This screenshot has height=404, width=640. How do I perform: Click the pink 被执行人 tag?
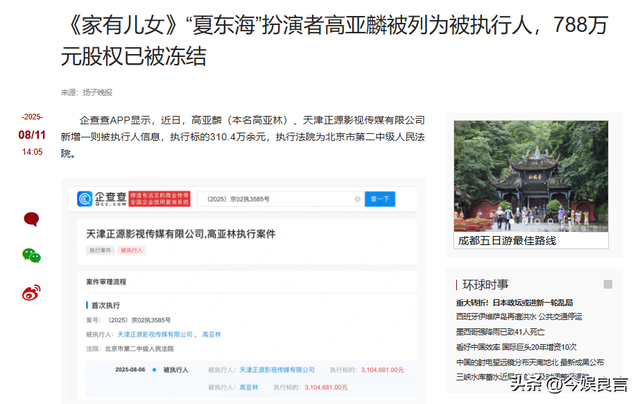131,250
